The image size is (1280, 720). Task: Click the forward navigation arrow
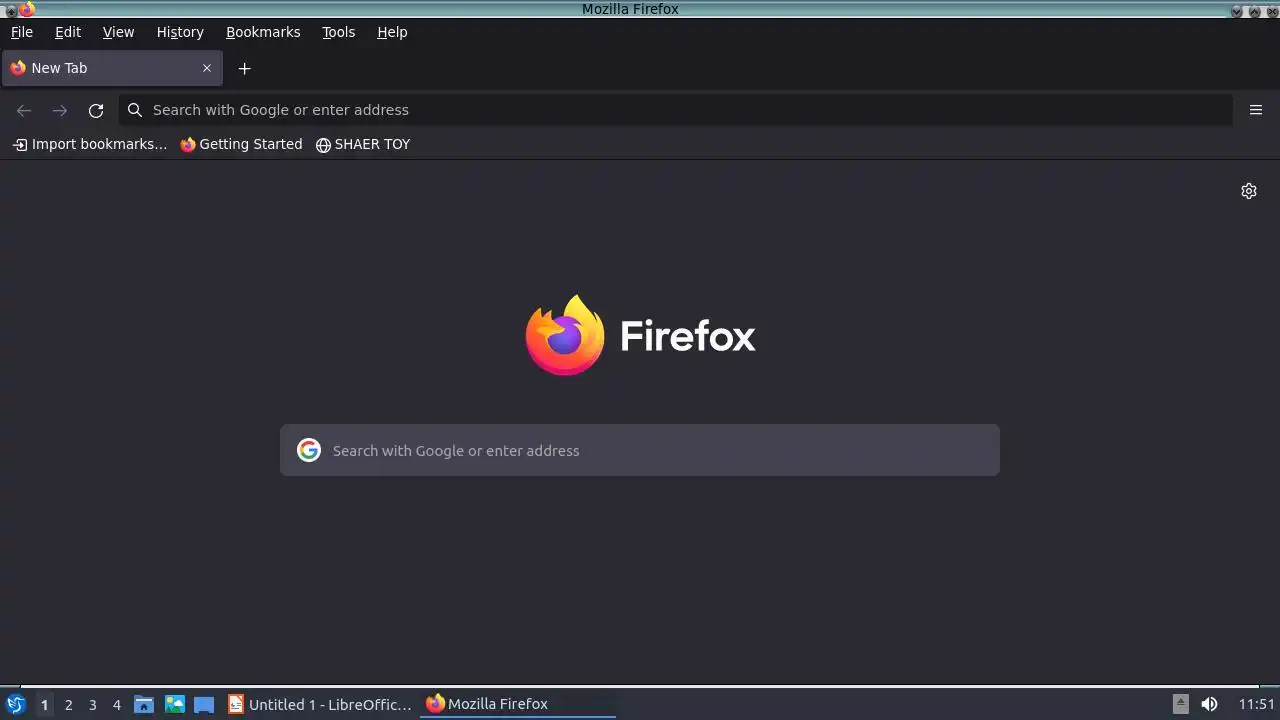pos(60,110)
